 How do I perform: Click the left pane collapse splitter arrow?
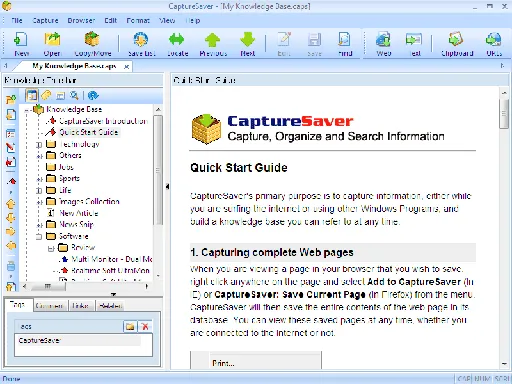click(167, 187)
